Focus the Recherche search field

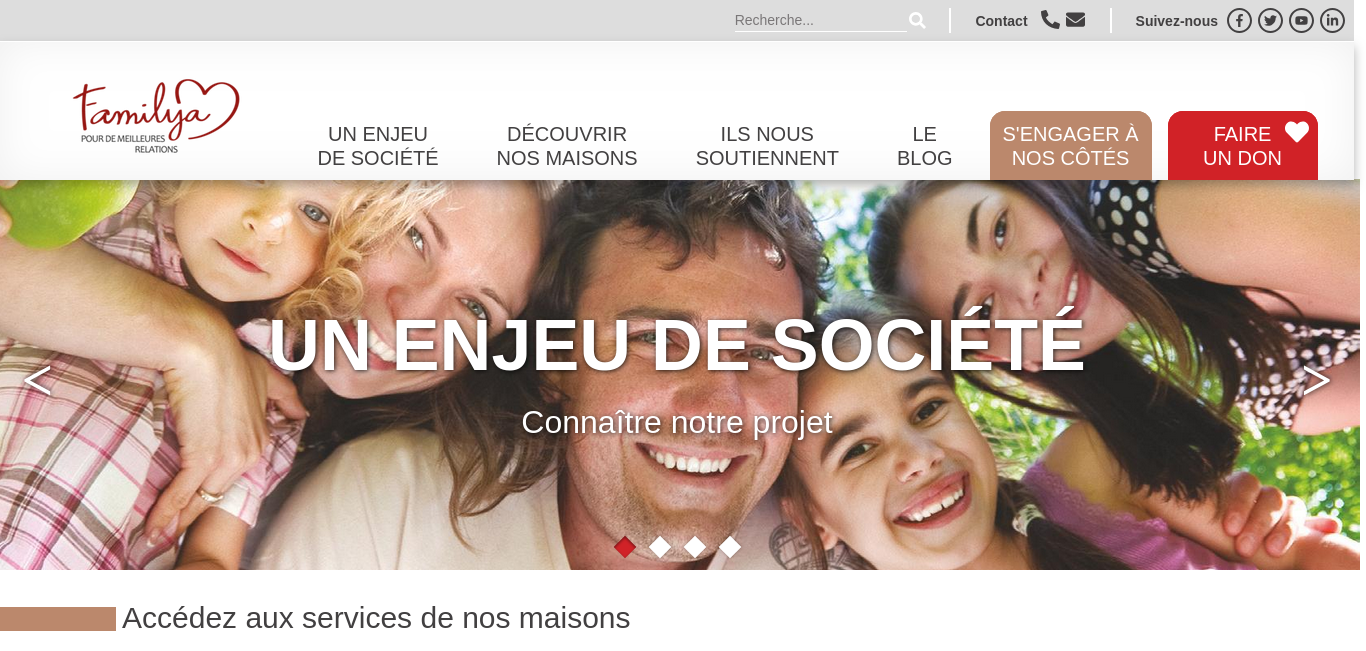[x=820, y=20]
